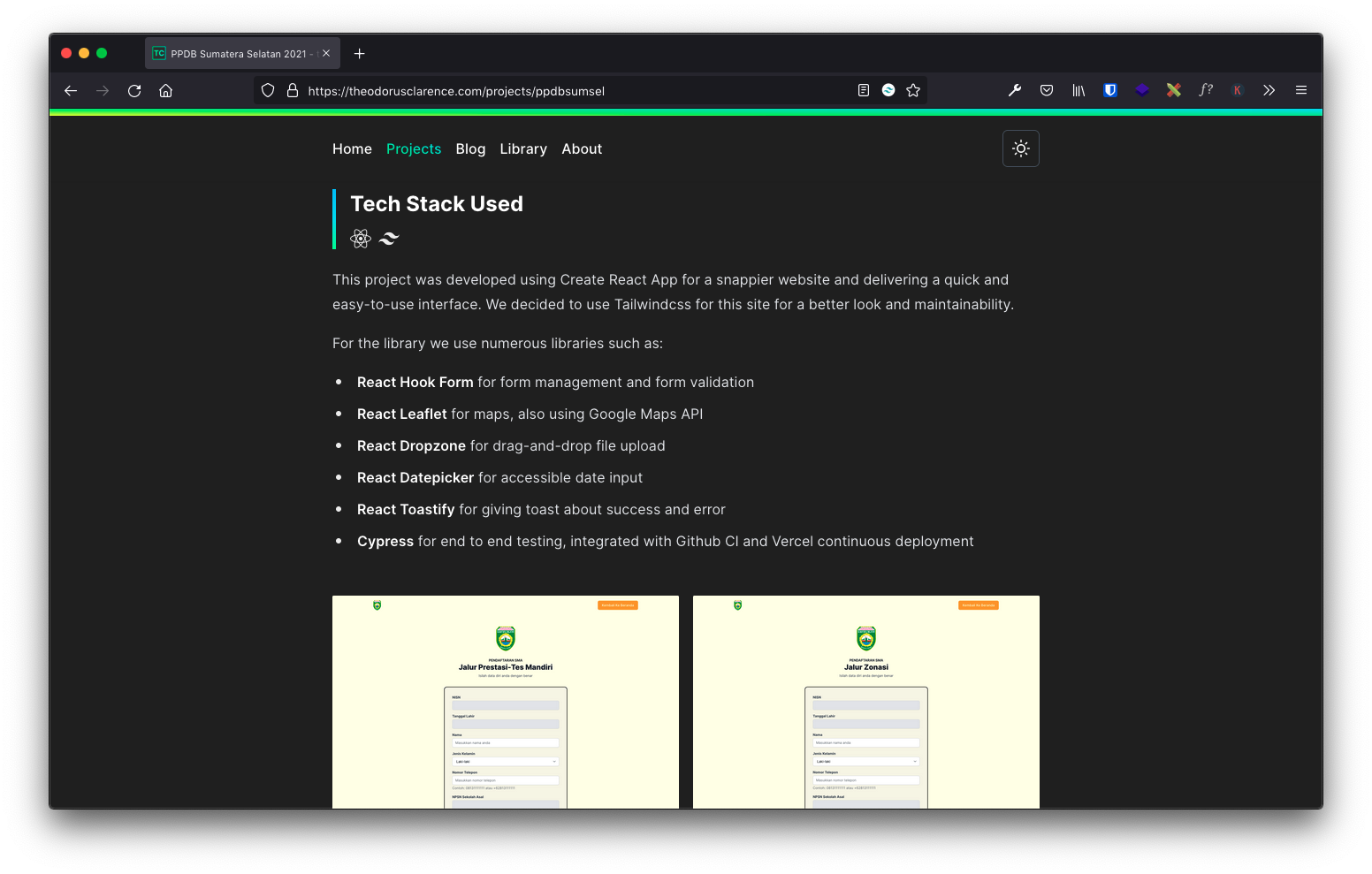Viewport: 1372px width, 874px height.
Task: Save page to Pocket
Action: point(1047,90)
